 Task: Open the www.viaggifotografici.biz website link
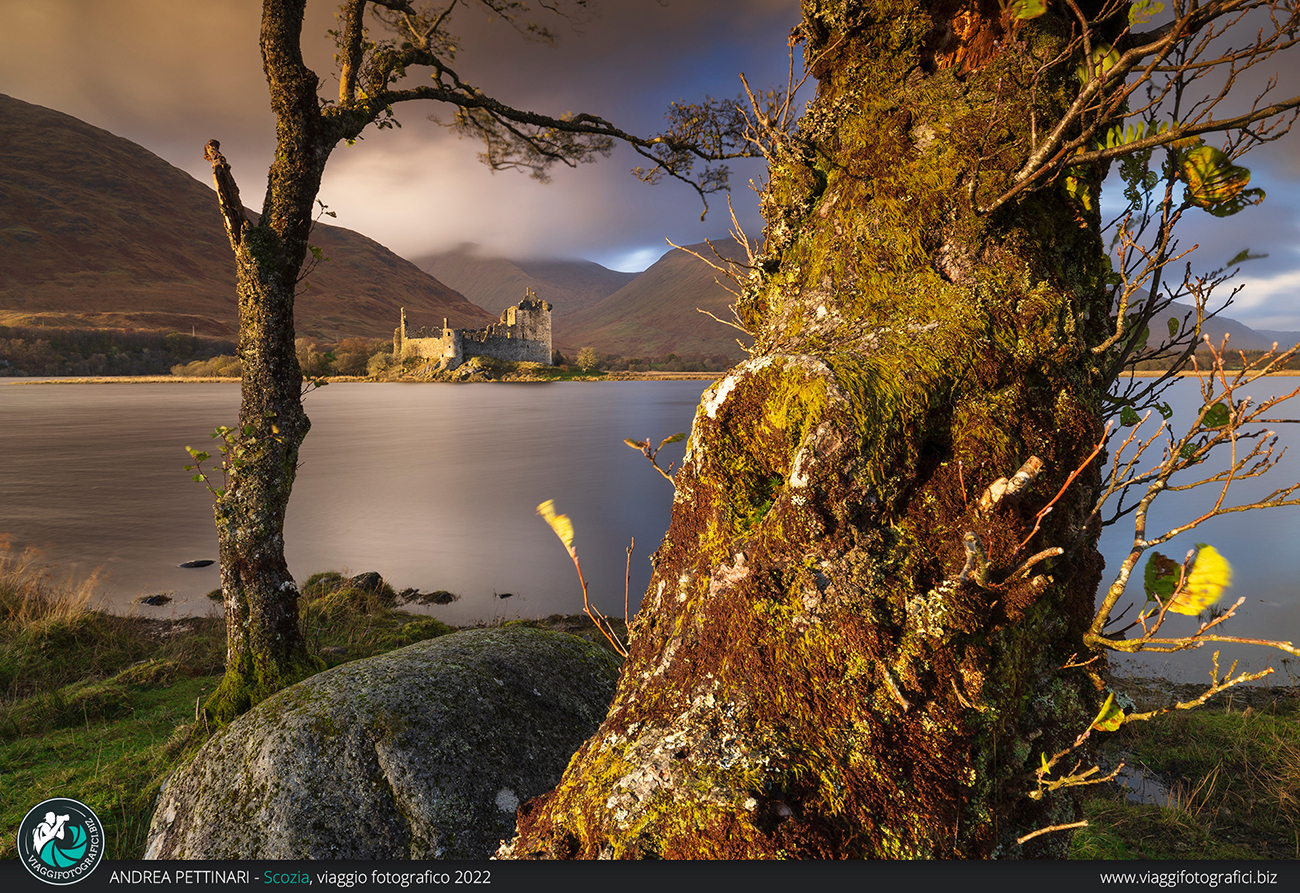click(1188, 877)
